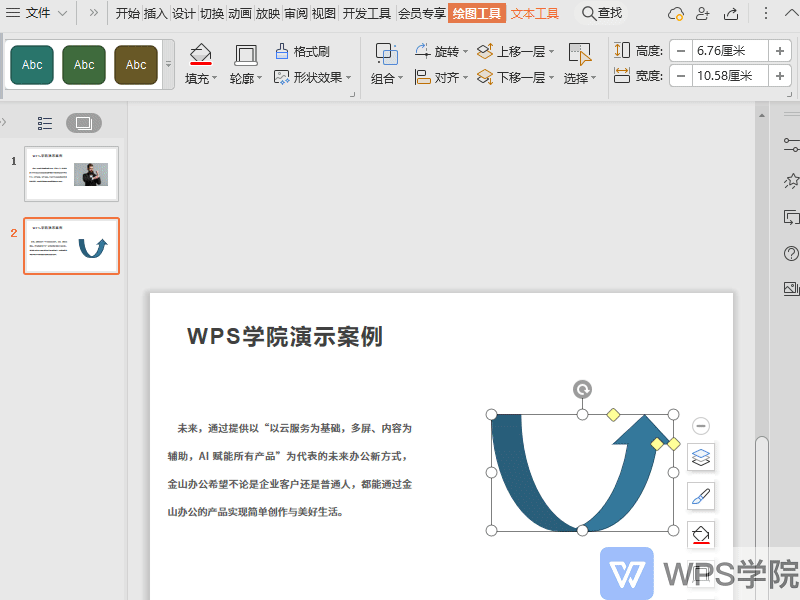Open the 绘图工具 tab
Viewport: 800px width, 600px height.
[x=477, y=13]
